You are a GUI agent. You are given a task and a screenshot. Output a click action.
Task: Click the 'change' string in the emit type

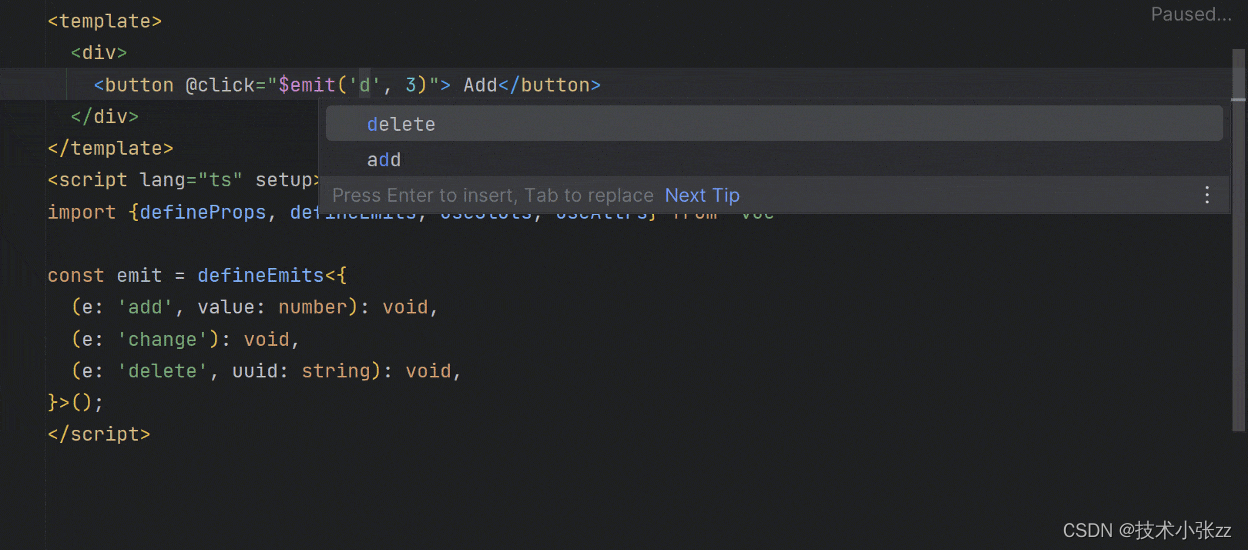click(163, 339)
